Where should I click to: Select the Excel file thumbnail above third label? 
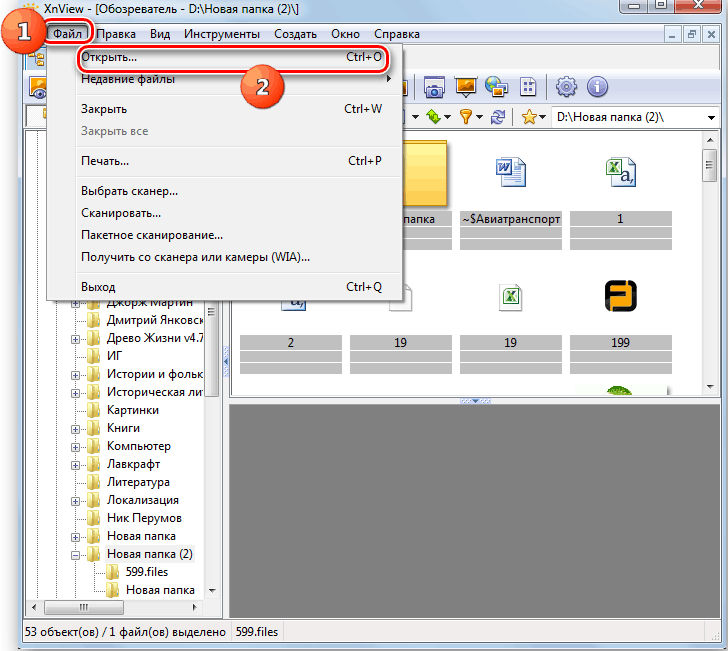510,297
